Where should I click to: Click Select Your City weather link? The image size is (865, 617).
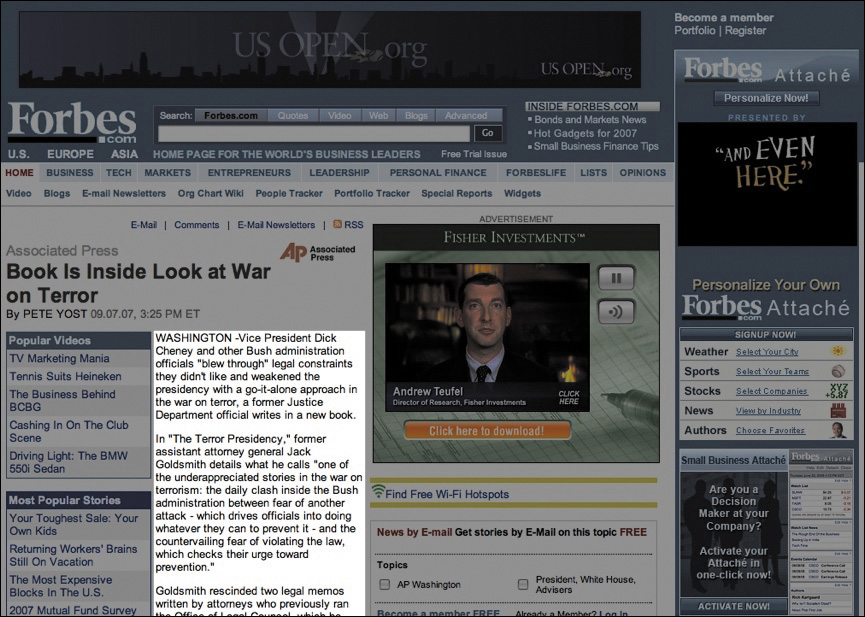(x=767, y=352)
